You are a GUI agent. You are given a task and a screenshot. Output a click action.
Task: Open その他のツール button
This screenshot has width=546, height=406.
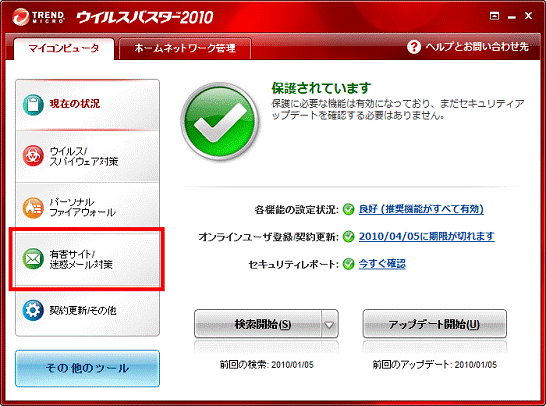(x=87, y=368)
